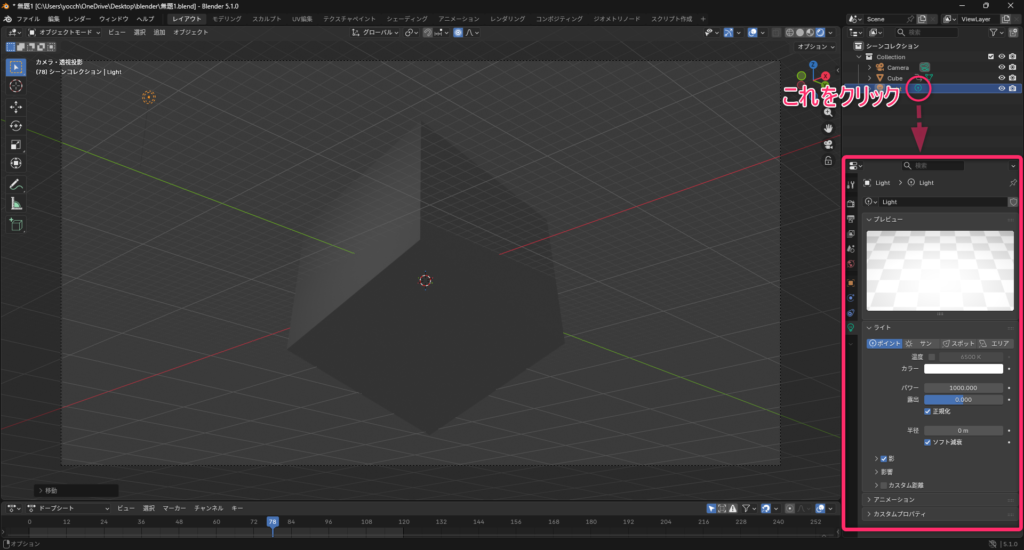Open the オブジェクトモード dropdown
This screenshot has width=1024, height=550.
click(64, 33)
